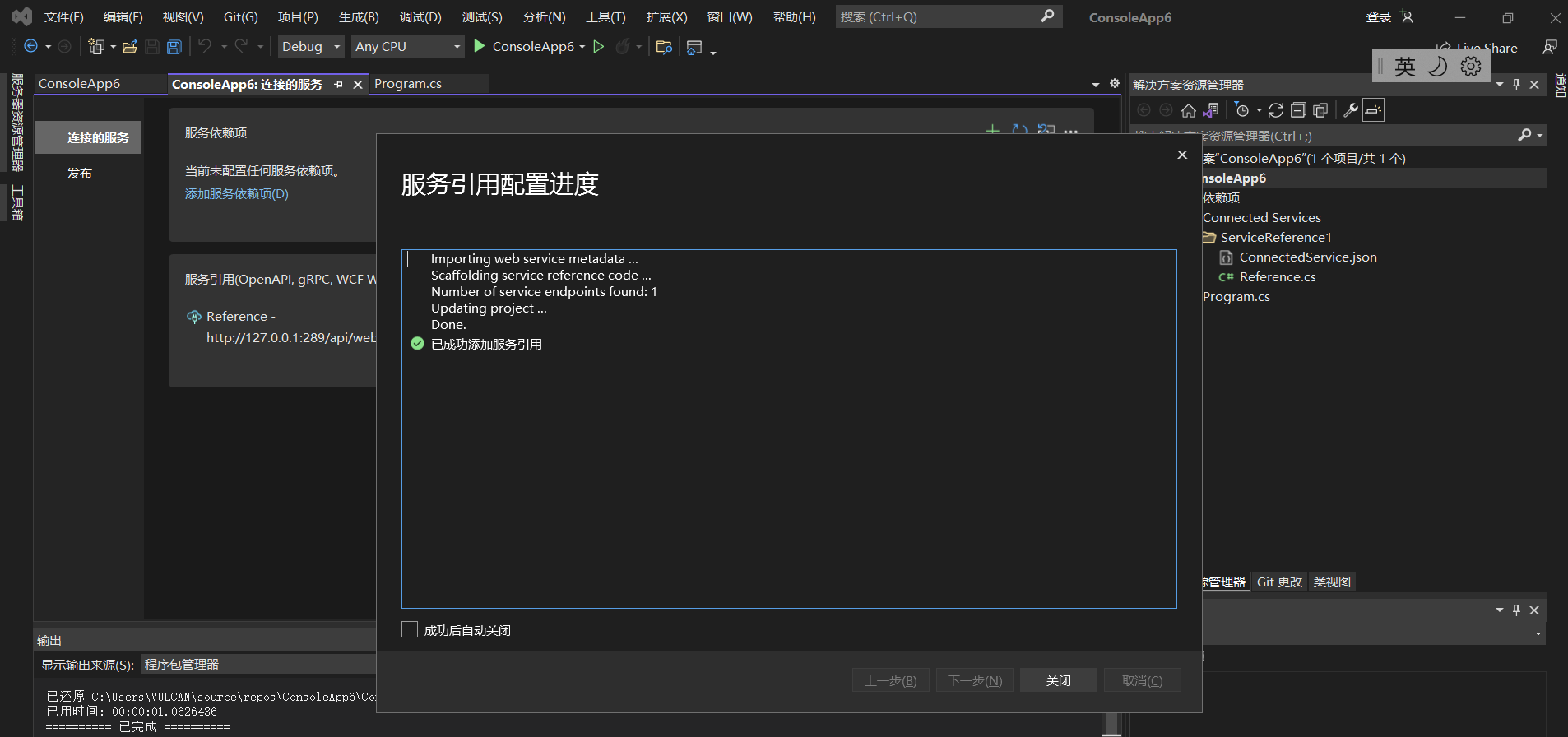Viewport: 1568px width, 737px height.
Task: Click the find in files folder icon
Action: (x=664, y=47)
